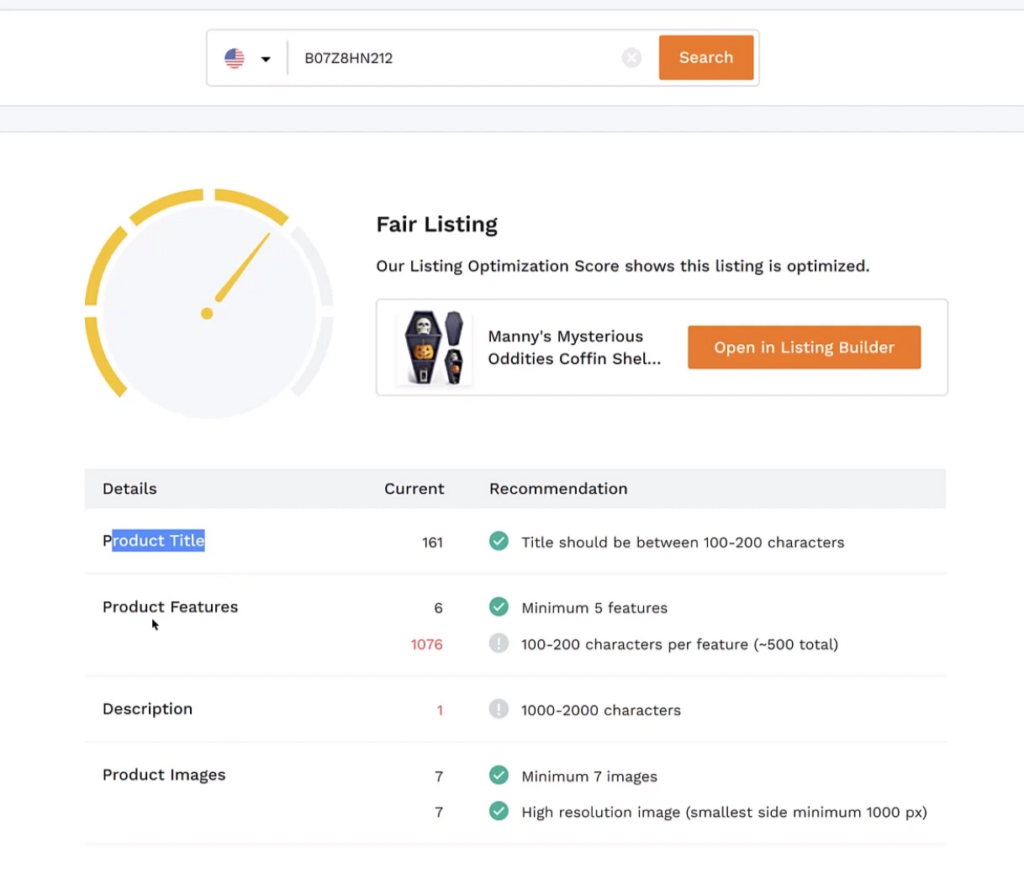Click the listing score gauge dial
This screenshot has height=879, width=1024.
click(209, 304)
